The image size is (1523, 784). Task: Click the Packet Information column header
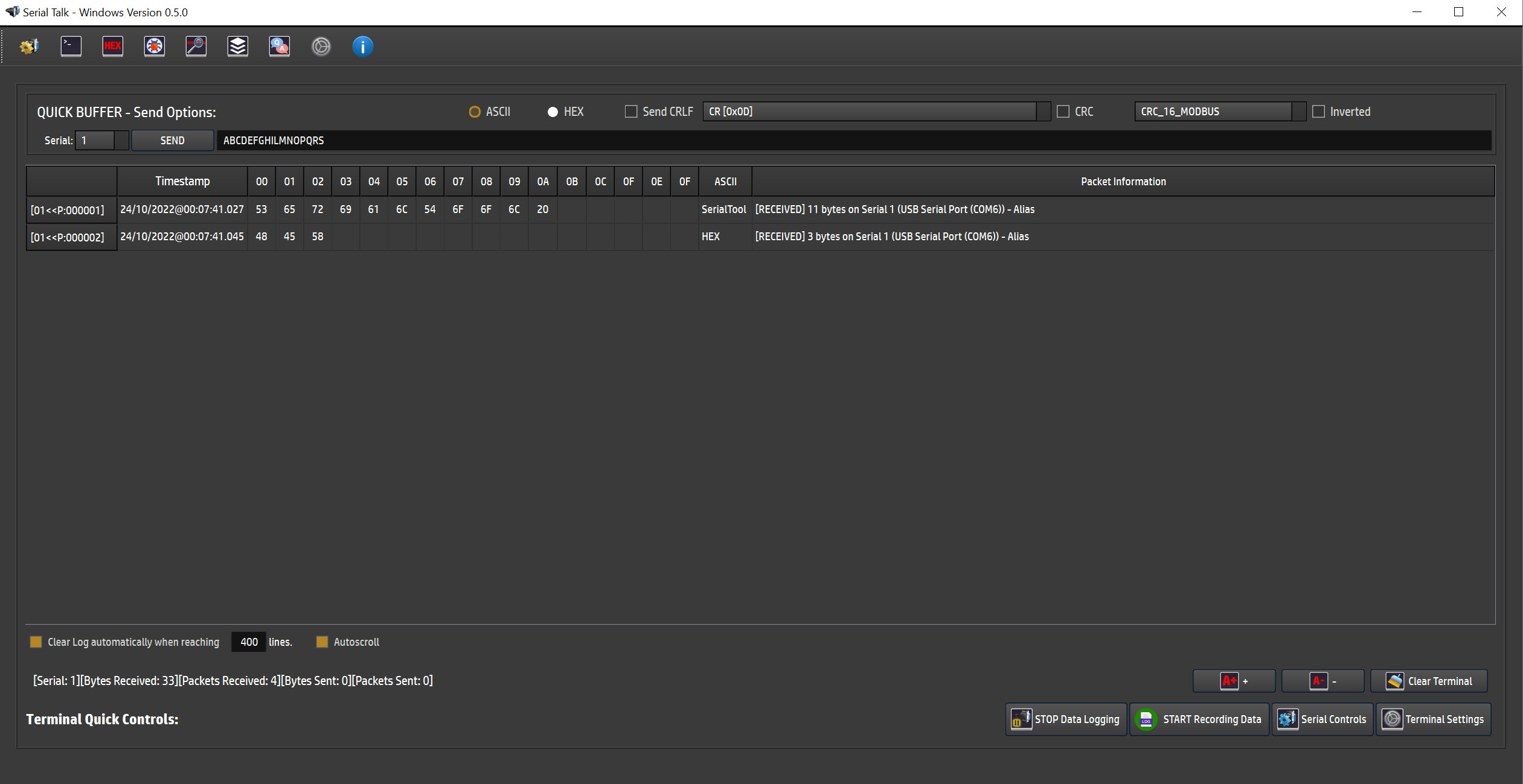pyautogui.click(x=1123, y=182)
